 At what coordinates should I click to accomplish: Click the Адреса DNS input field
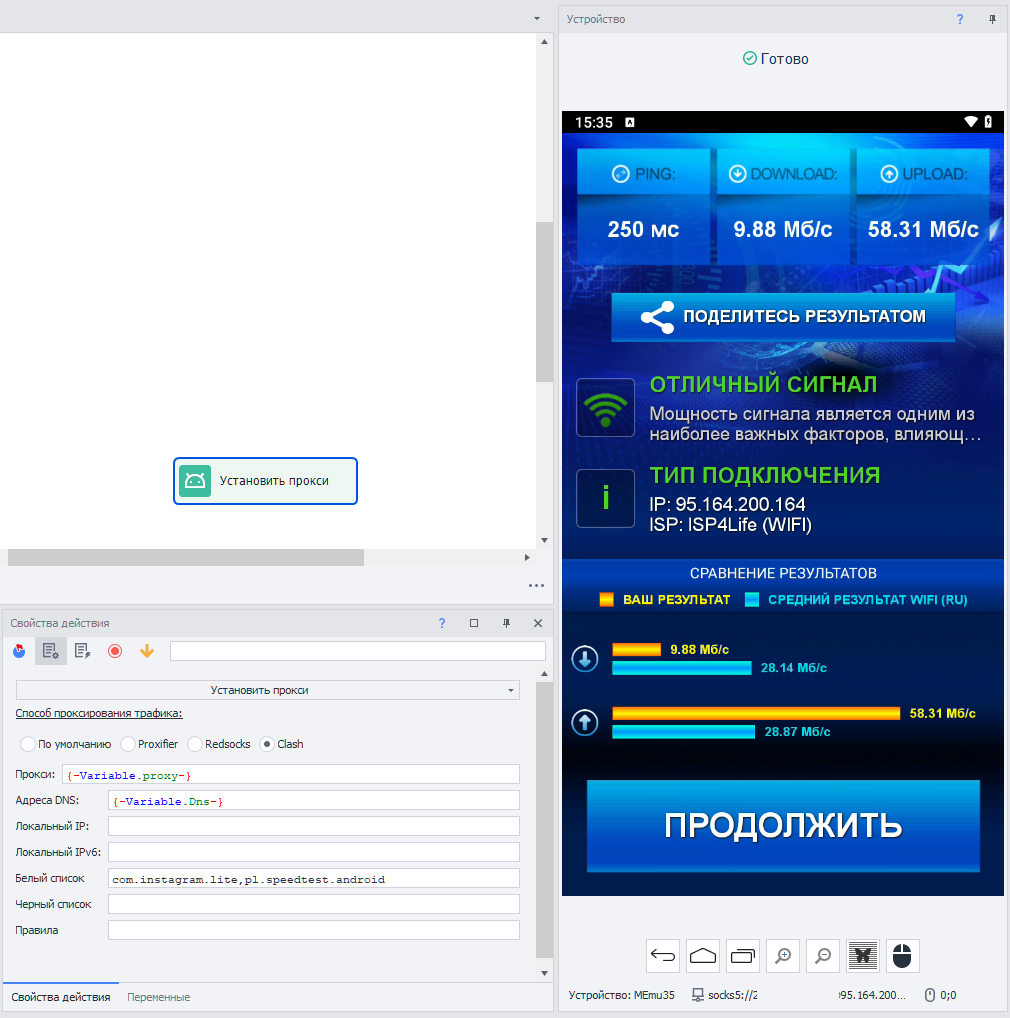314,801
